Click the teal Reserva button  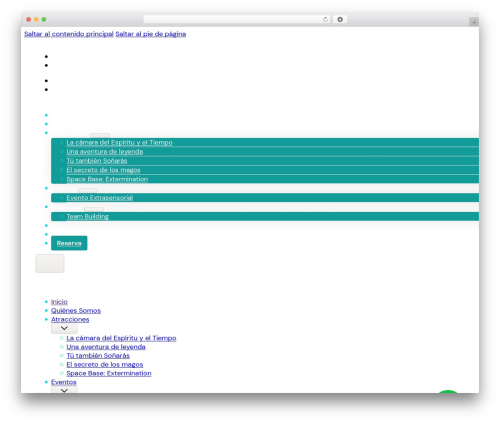click(x=69, y=243)
